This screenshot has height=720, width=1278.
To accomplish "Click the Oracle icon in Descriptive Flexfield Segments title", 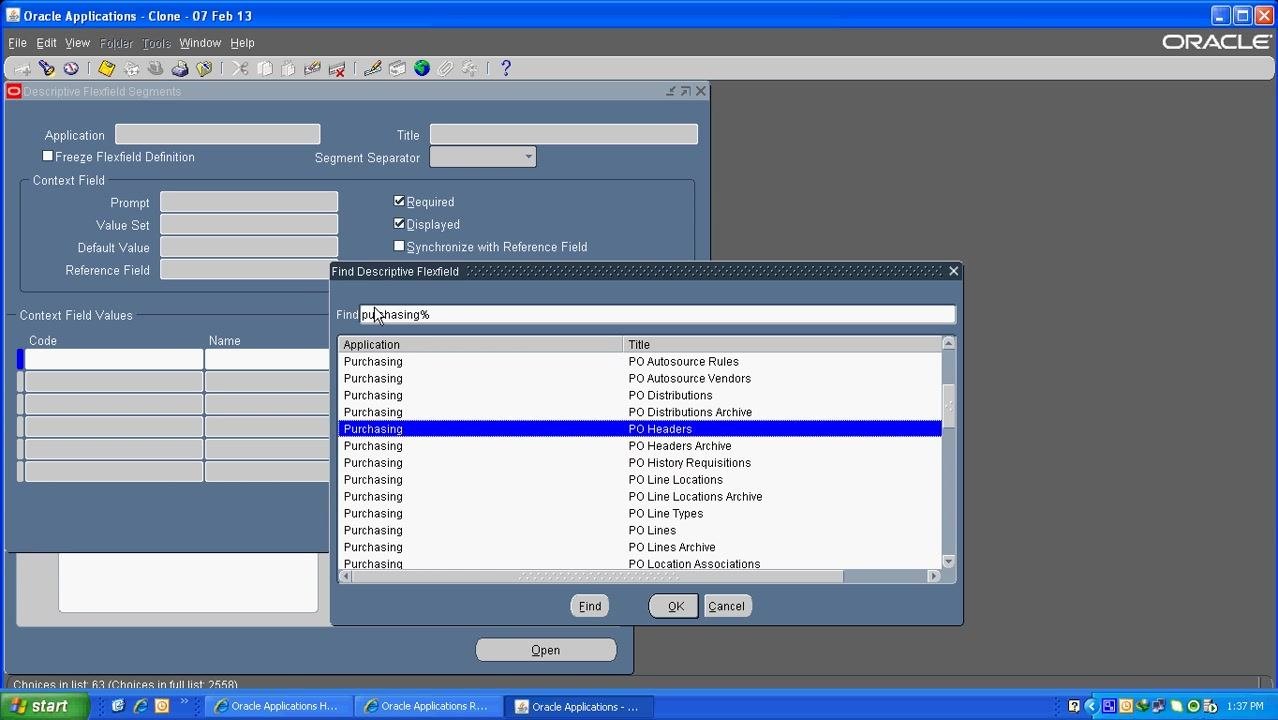I will click(13, 91).
